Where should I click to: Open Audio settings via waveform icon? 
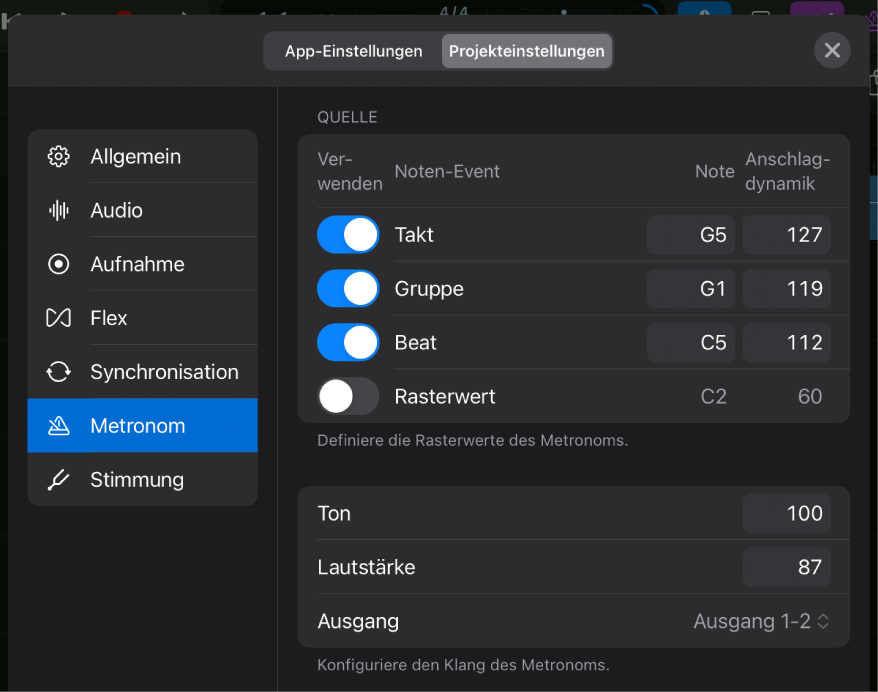coord(58,210)
